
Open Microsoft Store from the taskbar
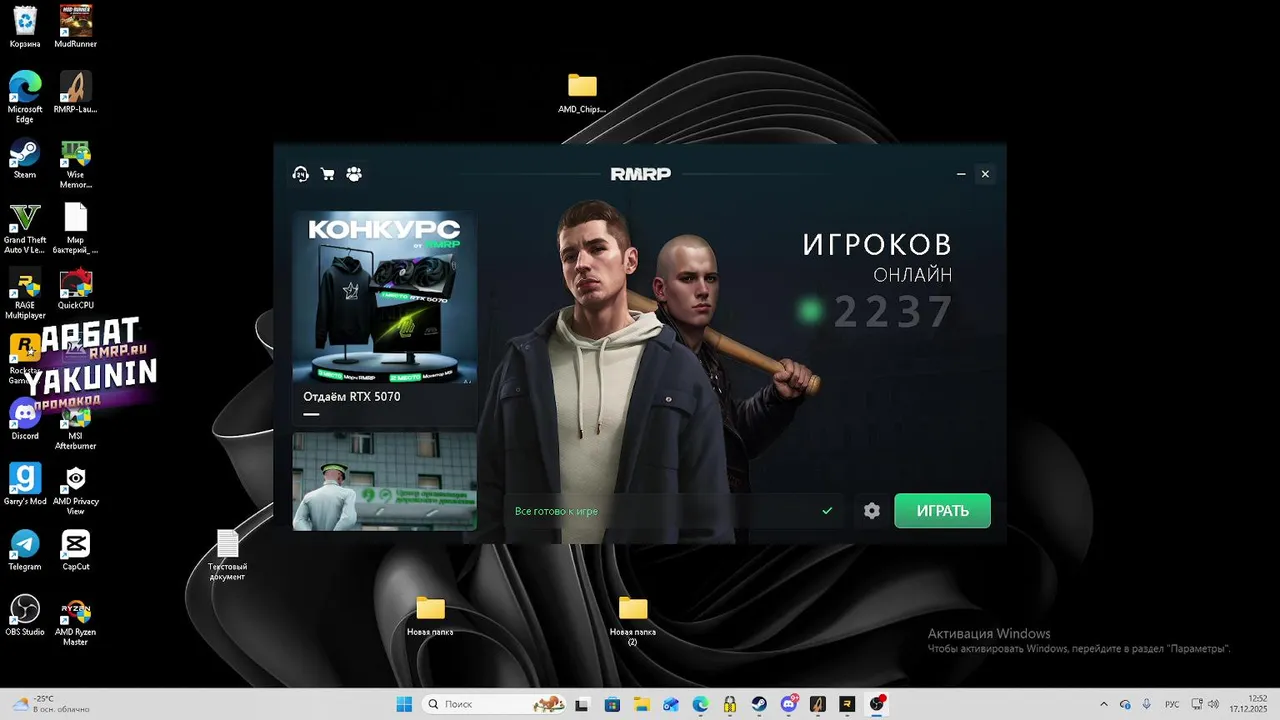(612, 704)
